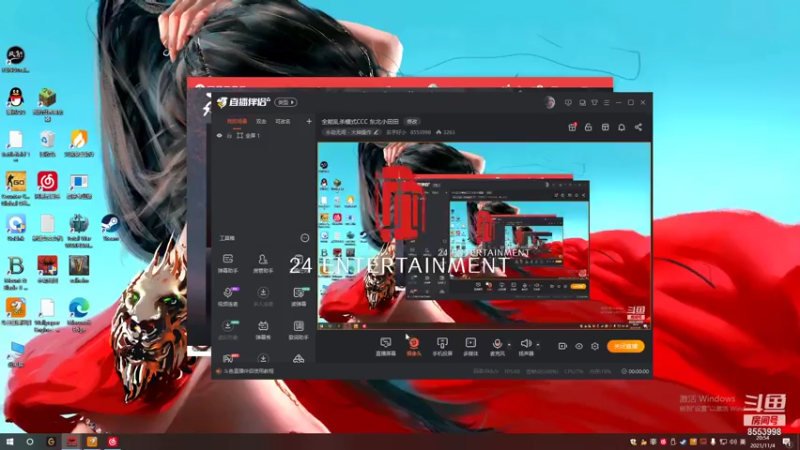Open Cortana search circle on taskbar
This screenshot has width=800, height=450.
tap(30, 442)
